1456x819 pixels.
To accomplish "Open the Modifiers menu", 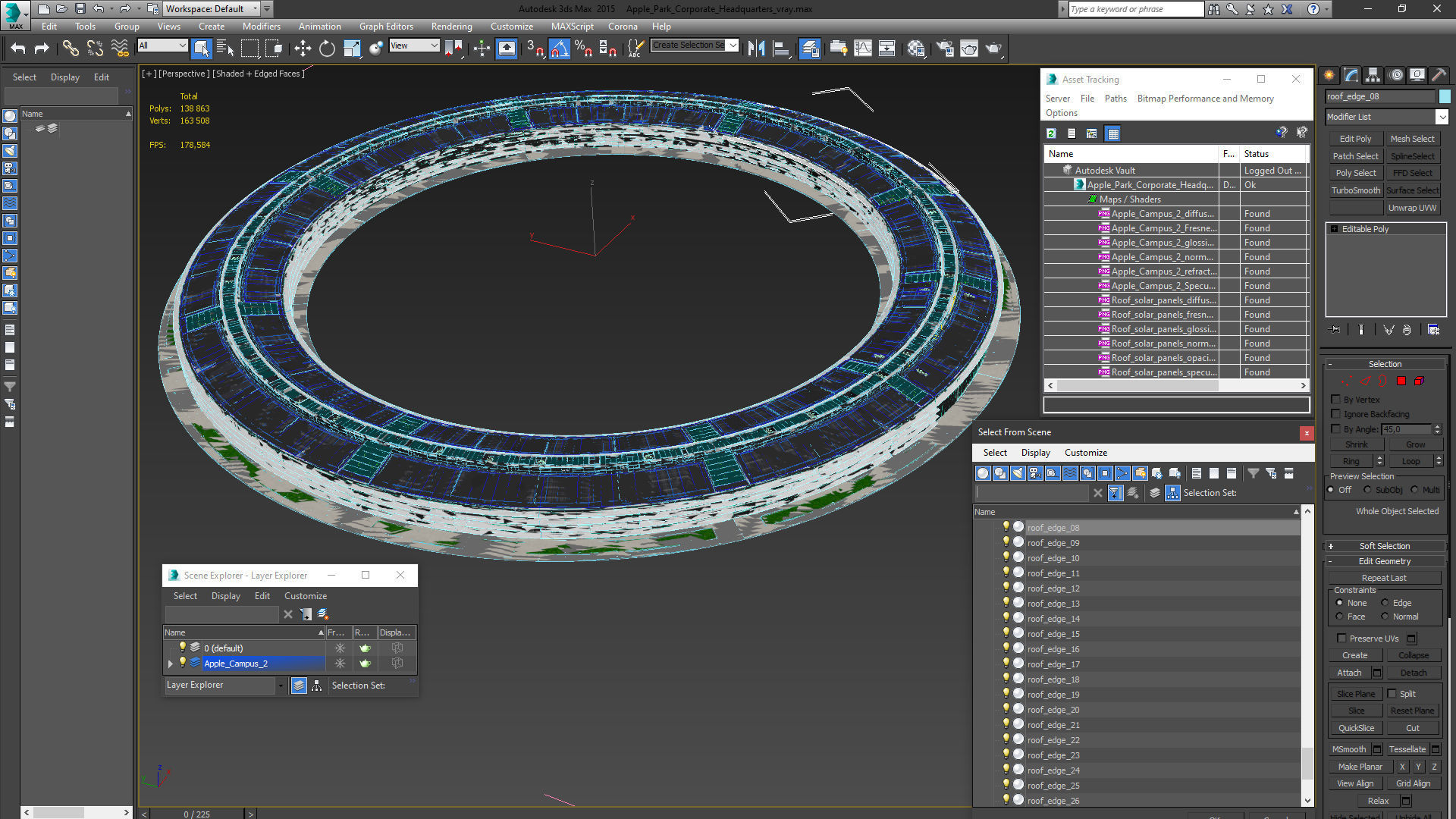I will click(x=261, y=26).
